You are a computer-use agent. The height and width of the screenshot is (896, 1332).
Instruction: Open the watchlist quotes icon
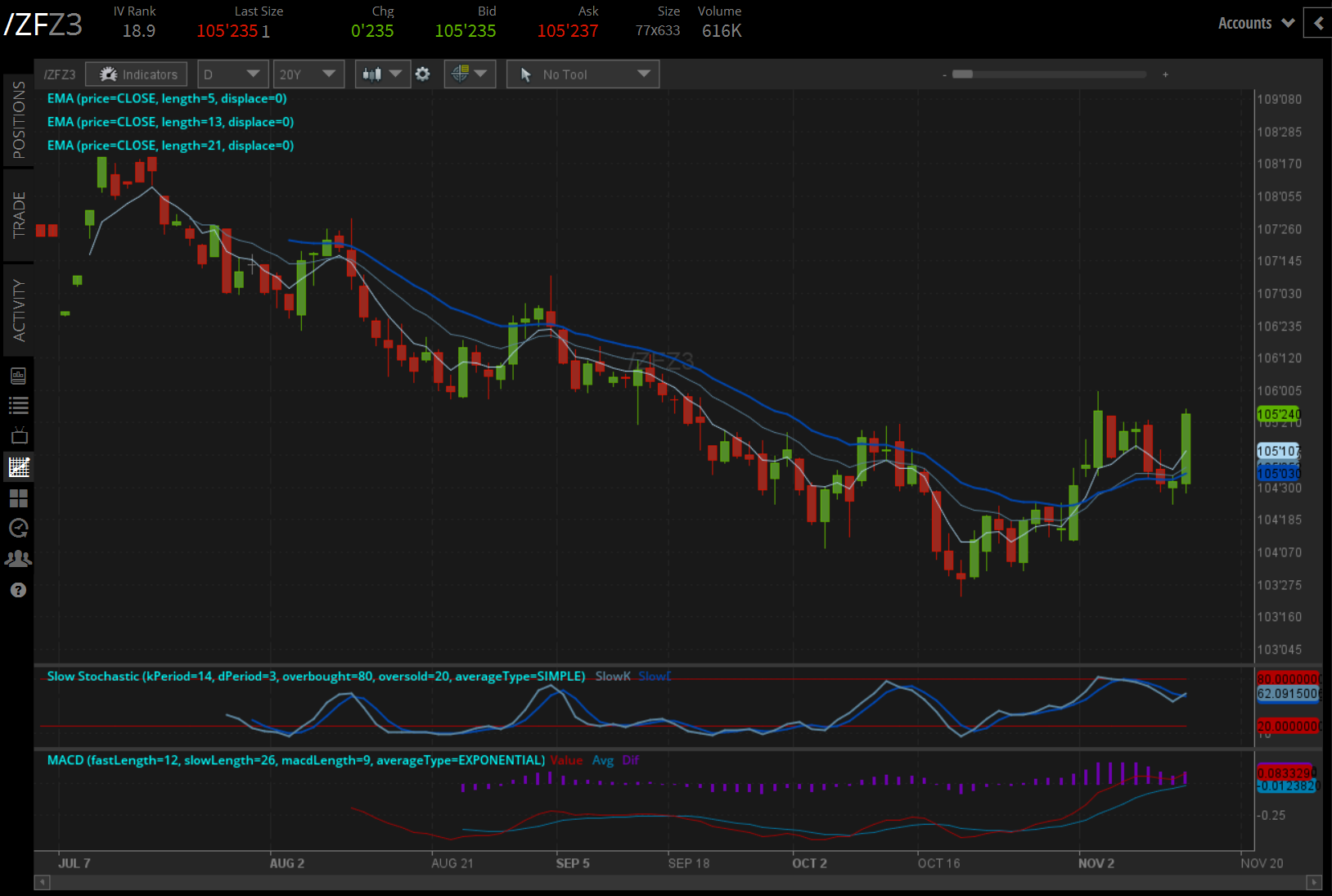click(18, 405)
